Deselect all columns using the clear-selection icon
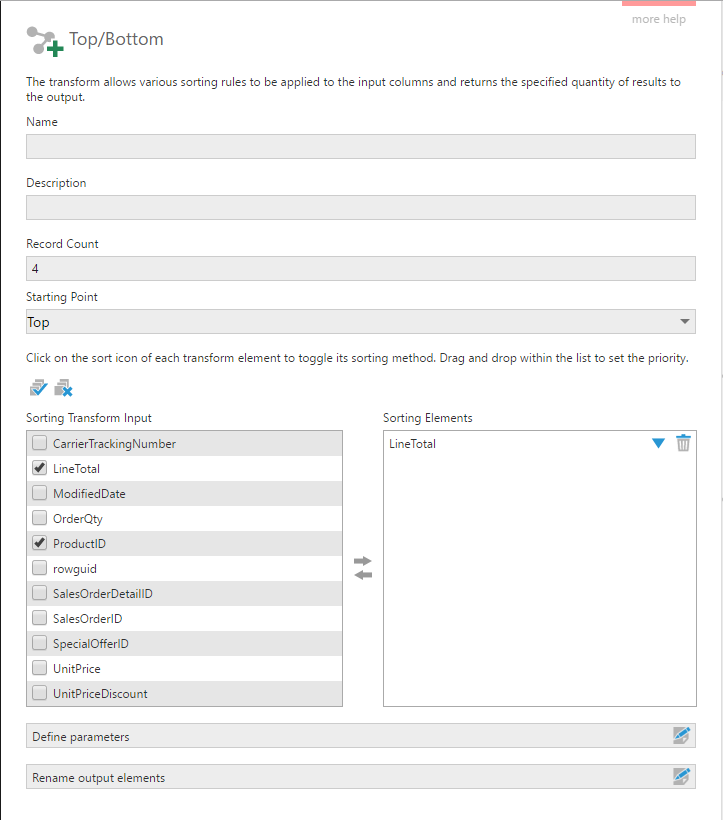 [62, 387]
